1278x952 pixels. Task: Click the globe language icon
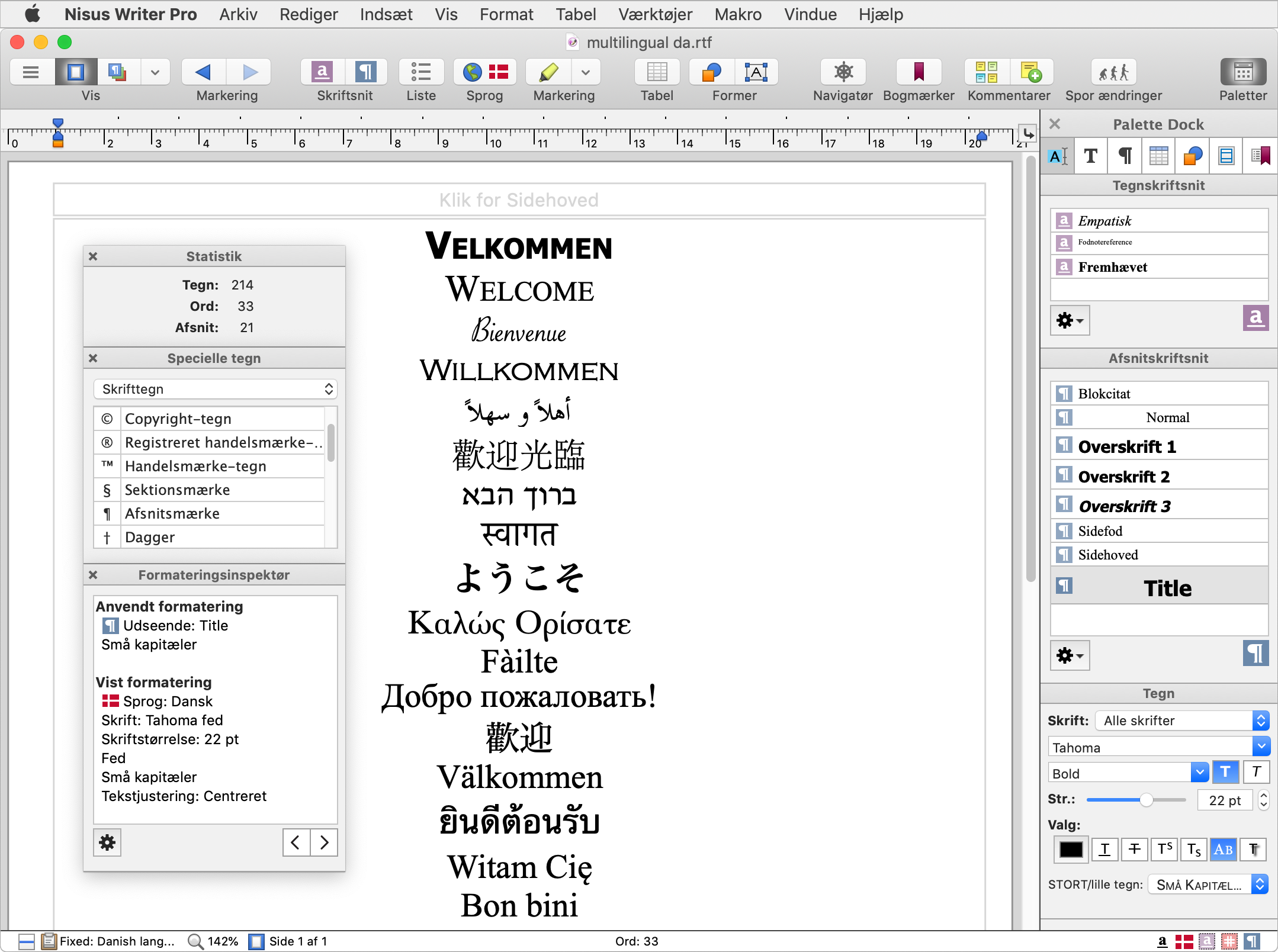(x=472, y=72)
